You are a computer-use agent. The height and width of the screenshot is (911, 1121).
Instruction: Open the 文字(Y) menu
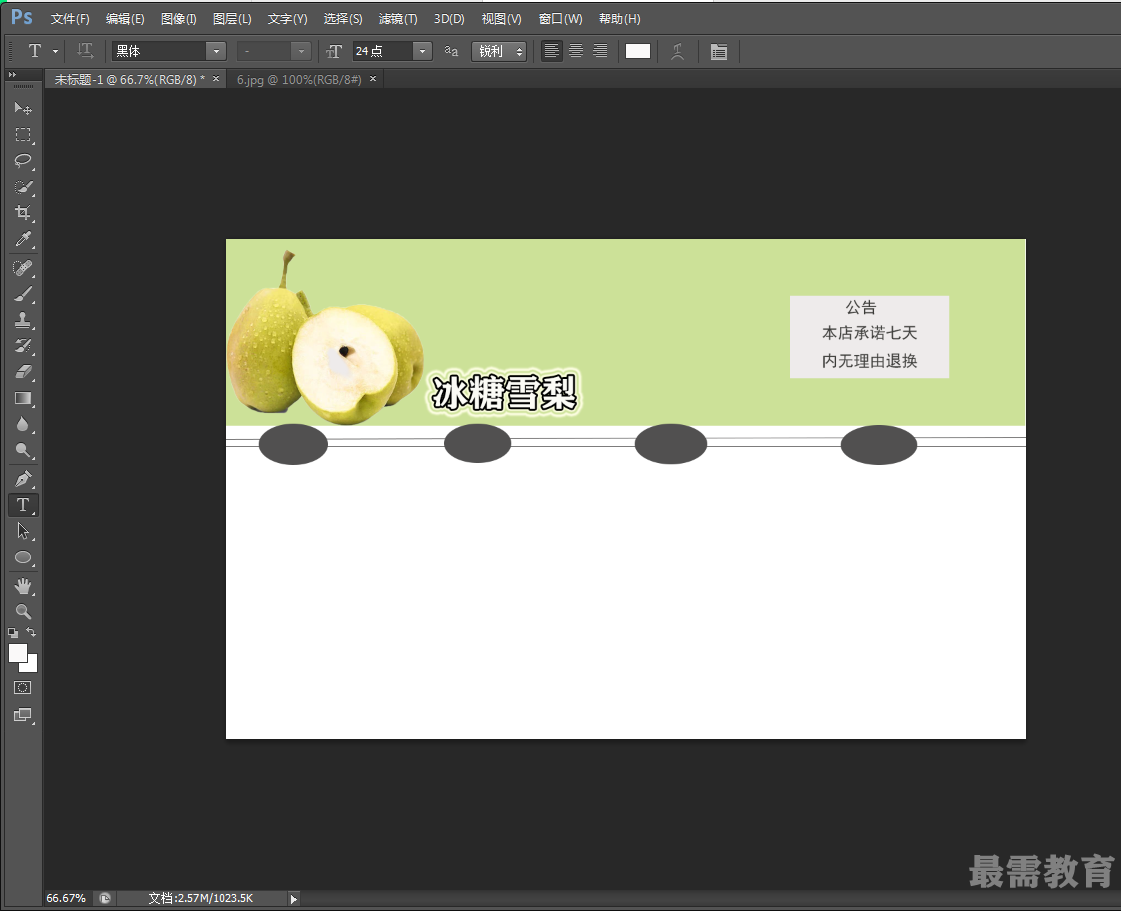tap(287, 19)
